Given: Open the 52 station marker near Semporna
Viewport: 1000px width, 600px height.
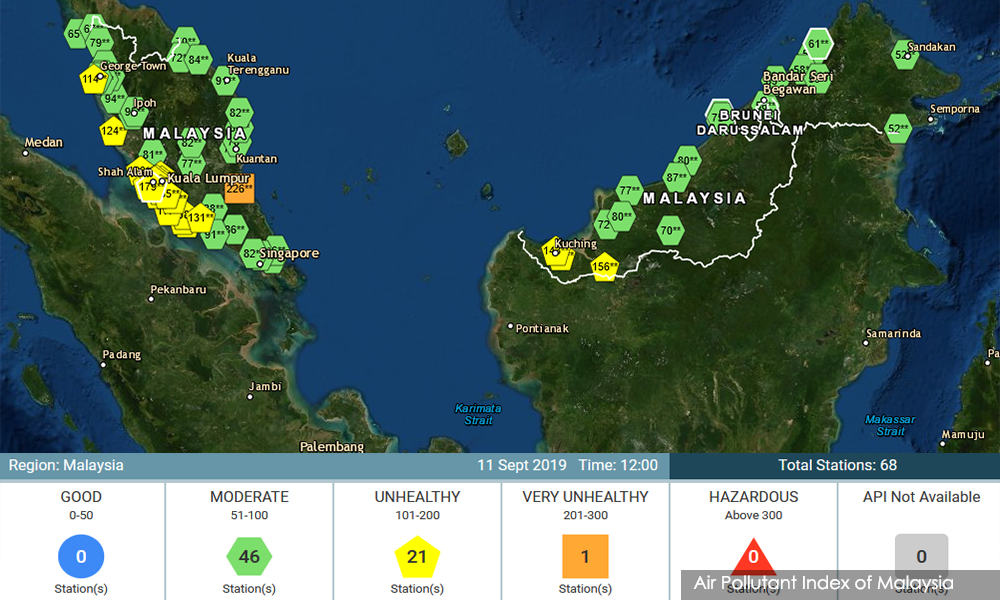Looking at the screenshot, I should (x=898, y=129).
